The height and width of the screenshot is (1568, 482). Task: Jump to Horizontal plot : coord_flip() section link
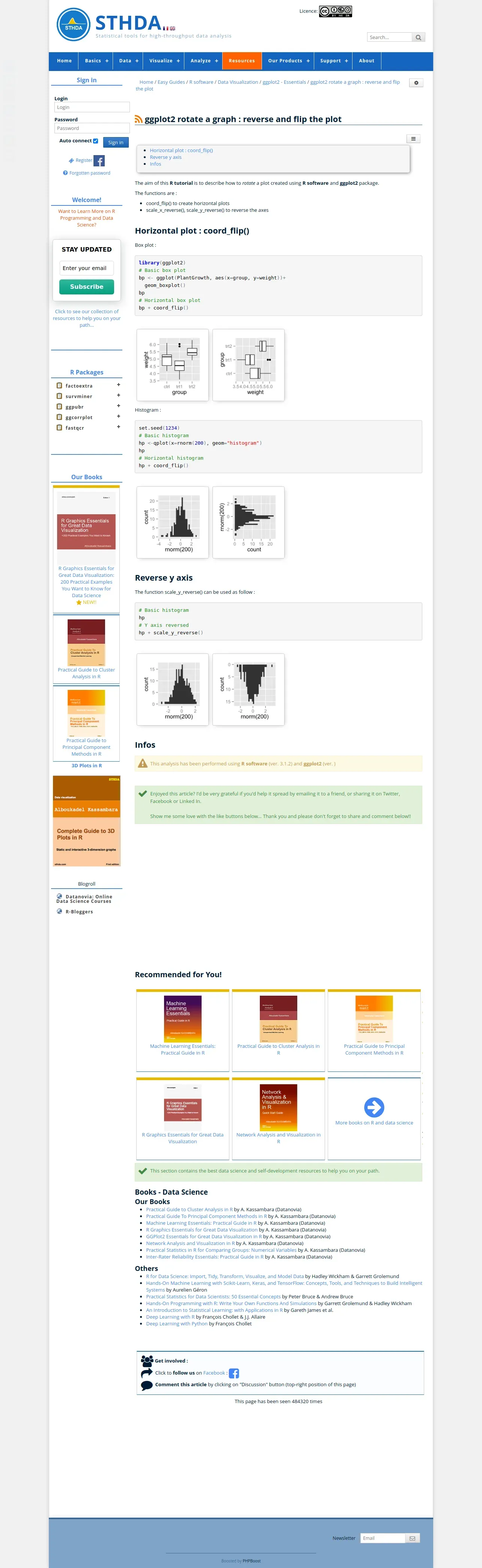click(181, 150)
